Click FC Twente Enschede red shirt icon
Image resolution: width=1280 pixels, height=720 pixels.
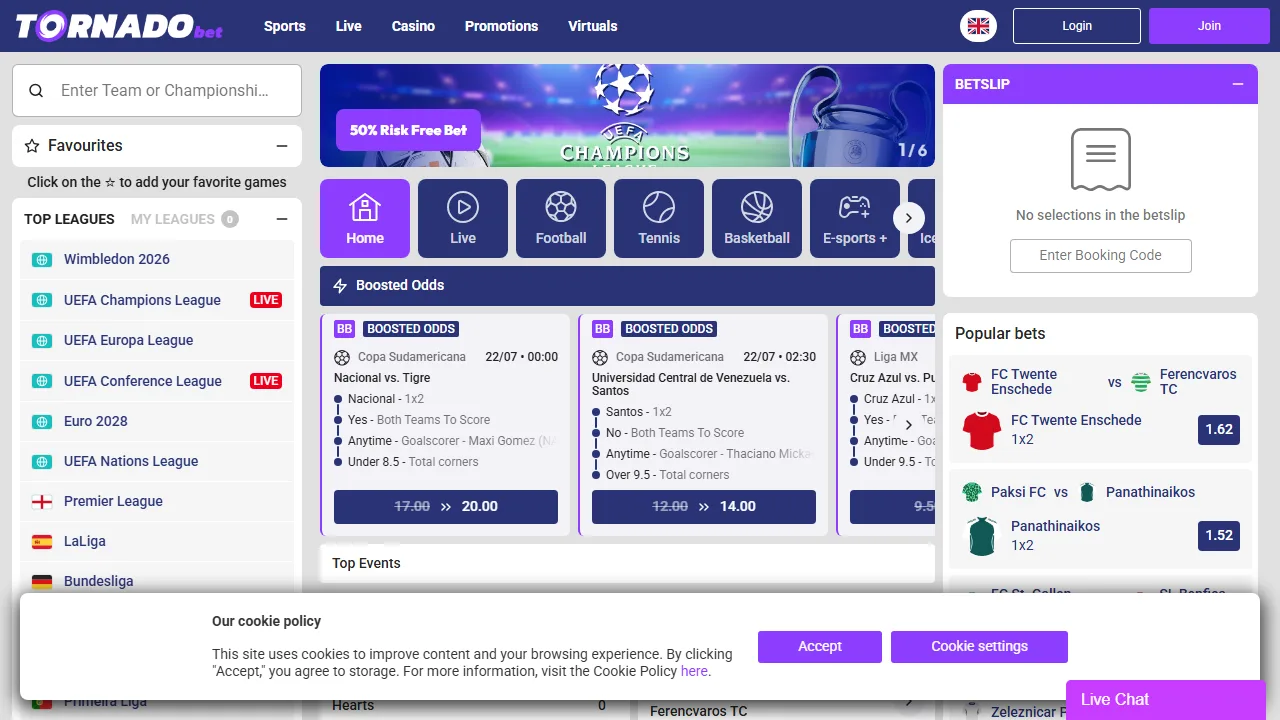click(982, 430)
